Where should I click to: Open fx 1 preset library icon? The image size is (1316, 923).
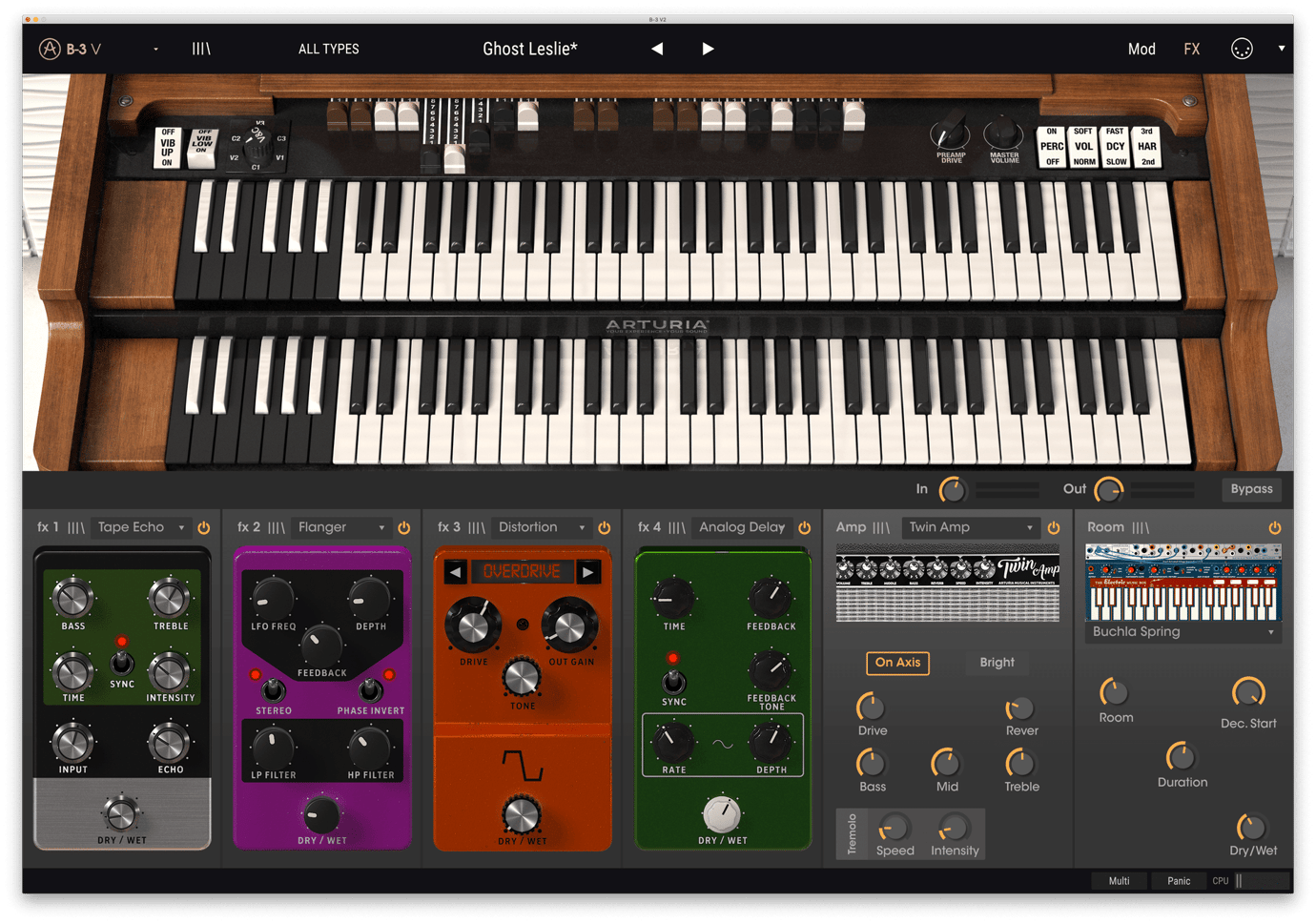76,527
